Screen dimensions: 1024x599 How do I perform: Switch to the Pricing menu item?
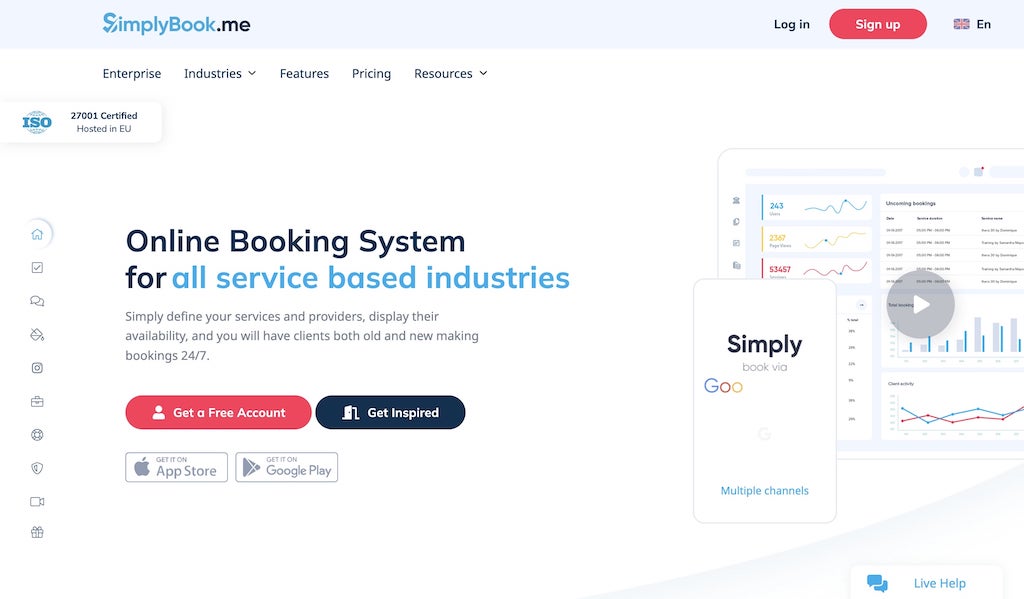click(371, 73)
